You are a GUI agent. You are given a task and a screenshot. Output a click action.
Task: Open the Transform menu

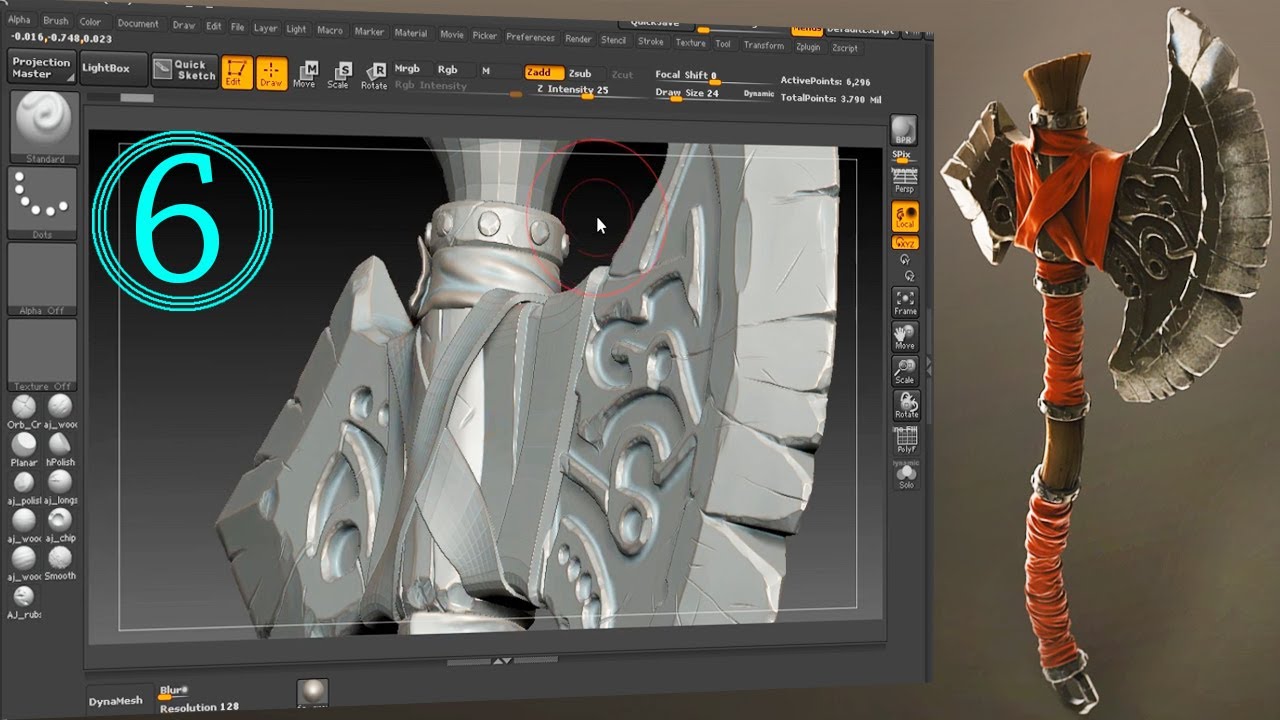[x=764, y=45]
